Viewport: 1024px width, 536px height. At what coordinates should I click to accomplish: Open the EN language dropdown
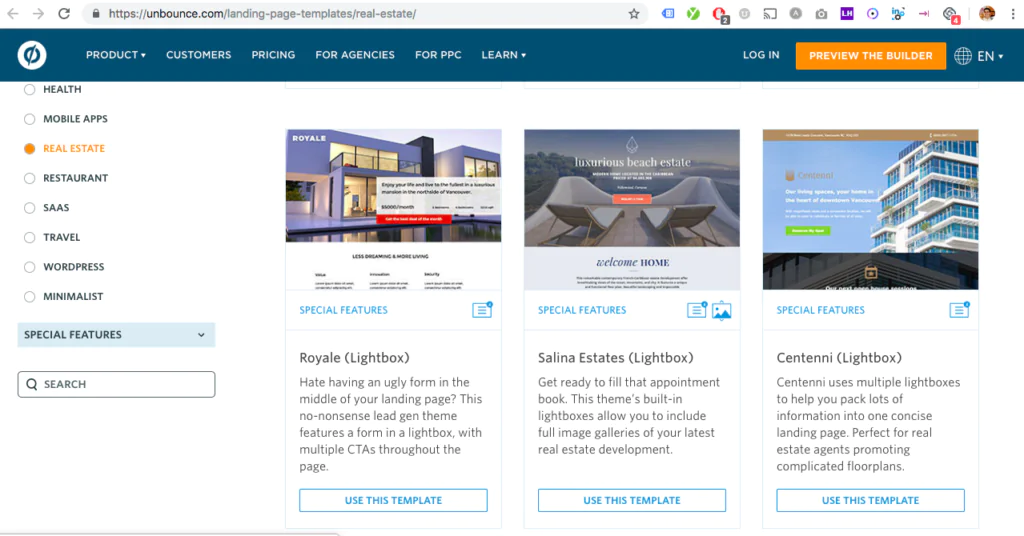pos(990,56)
